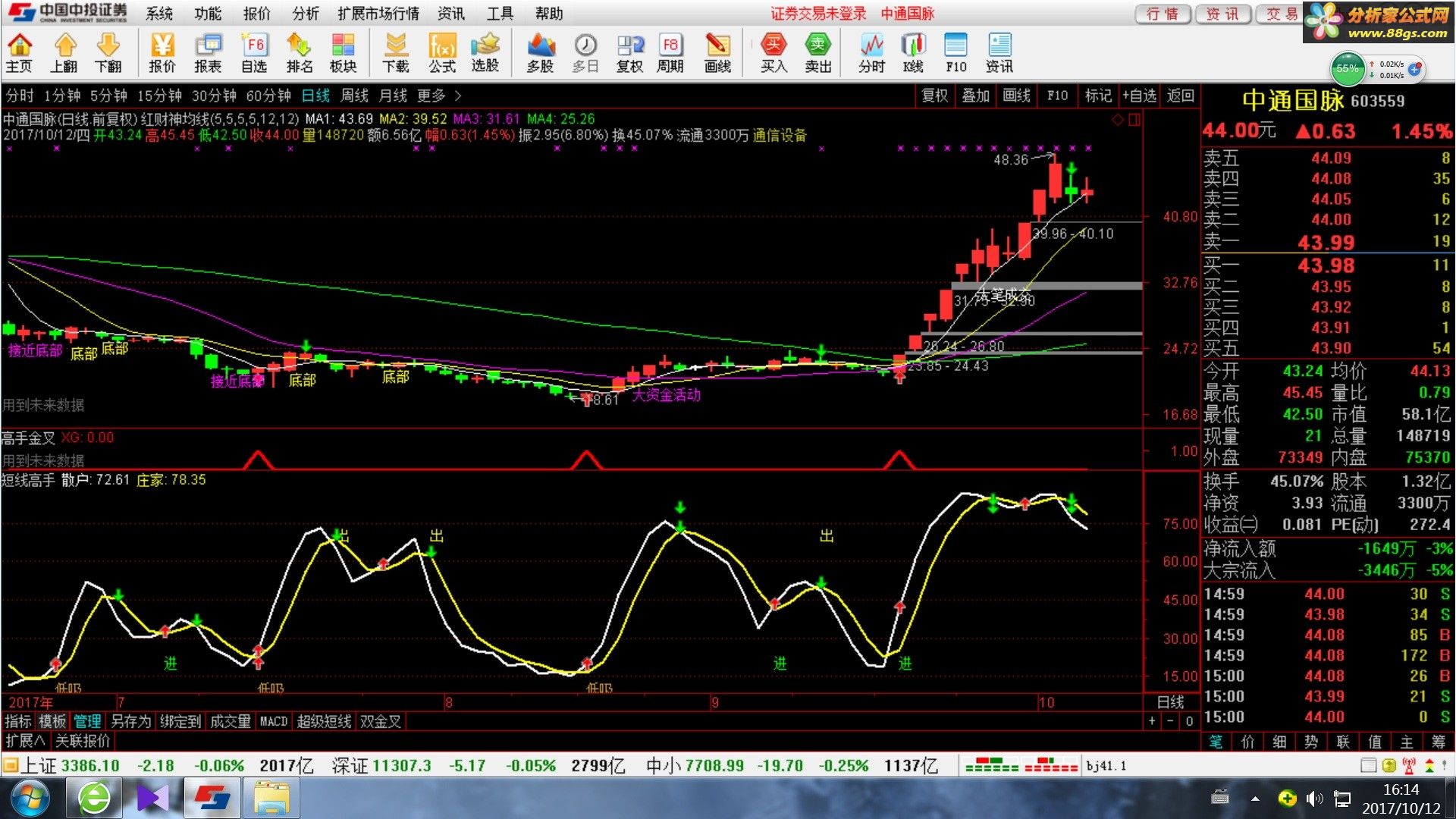Click the red signal tower status icon
This screenshot has height=819, width=1456.
click(x=1409, y=765)
